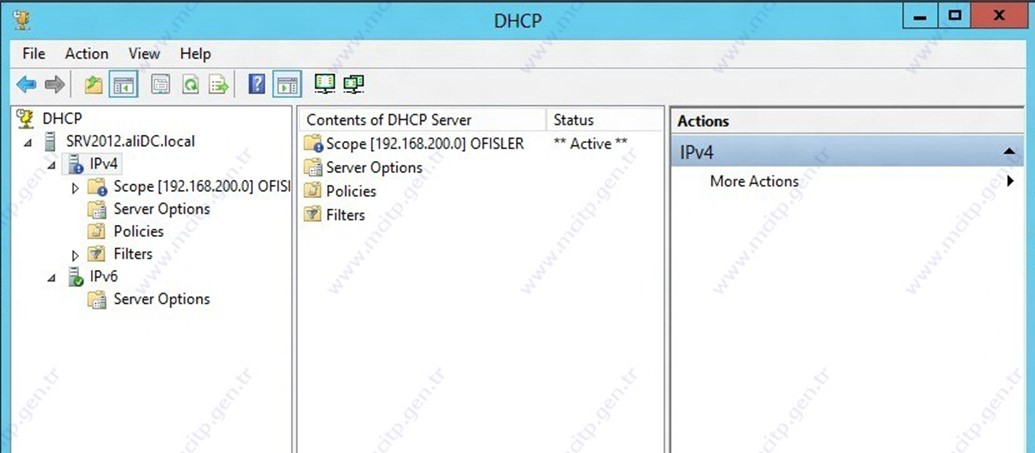
Task: Click the single-monitor server toolbar icon
Action: [x=325, y=84]
